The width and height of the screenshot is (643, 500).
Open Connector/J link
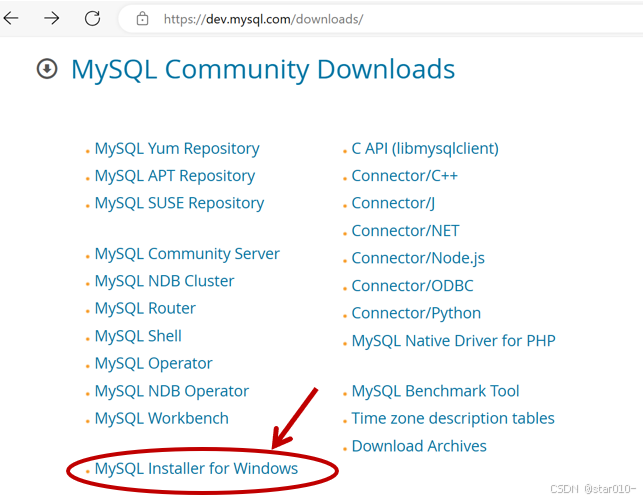393,203
